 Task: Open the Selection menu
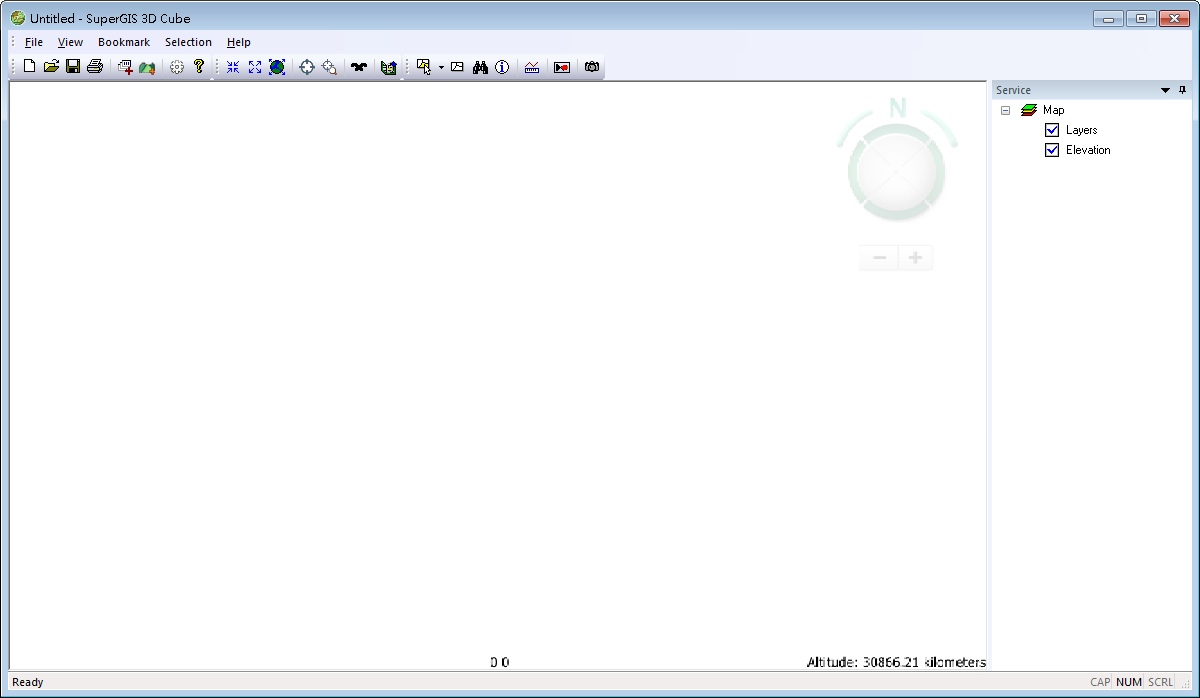tap(188, 42)
